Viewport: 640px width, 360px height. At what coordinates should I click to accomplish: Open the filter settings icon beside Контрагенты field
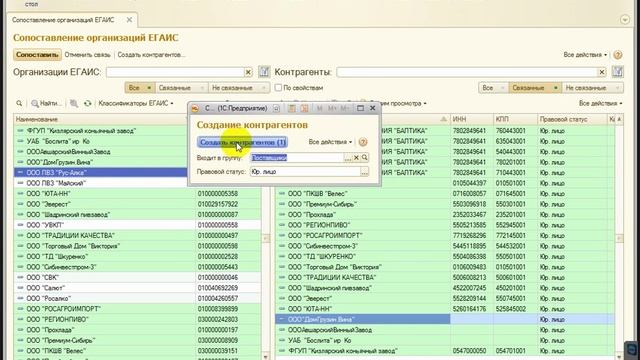pyautogui.click(x=618, y=72)
